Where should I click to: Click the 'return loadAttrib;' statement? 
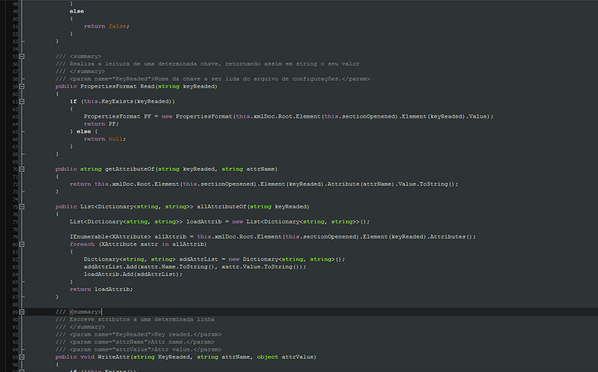(x=101, y=289)
